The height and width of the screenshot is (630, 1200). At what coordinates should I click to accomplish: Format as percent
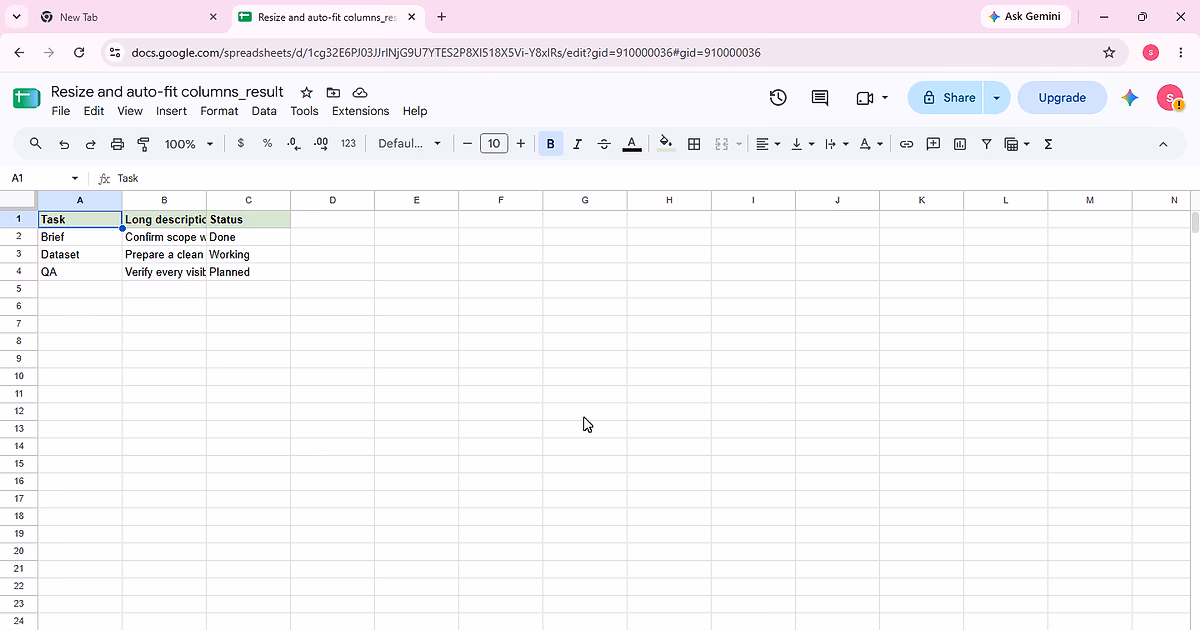tap(267, 144)
